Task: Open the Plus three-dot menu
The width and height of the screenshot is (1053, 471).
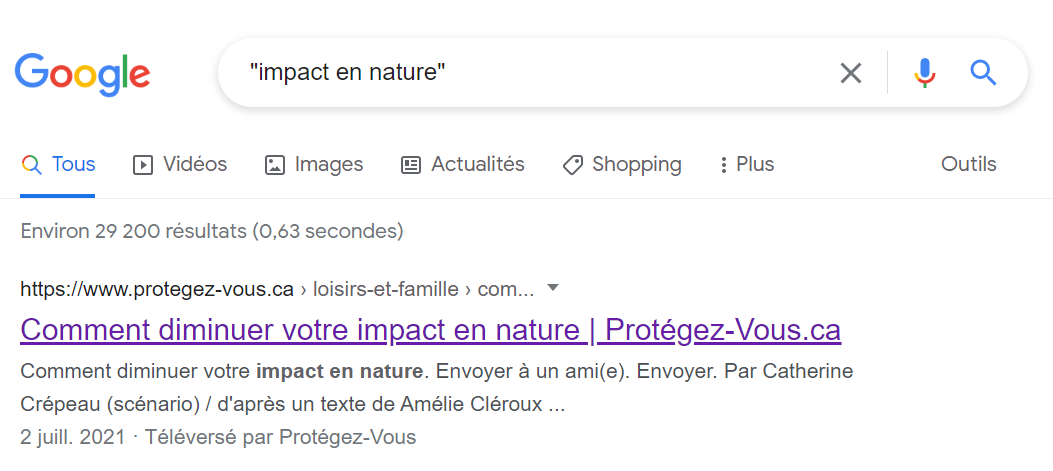Action: click(x=724, y=165)
